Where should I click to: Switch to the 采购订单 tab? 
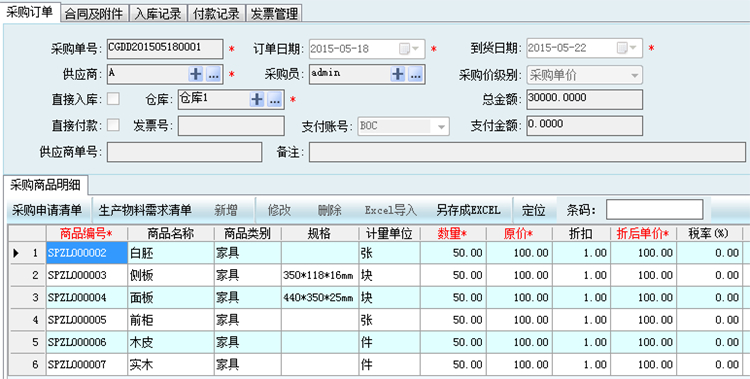(30, 12)
